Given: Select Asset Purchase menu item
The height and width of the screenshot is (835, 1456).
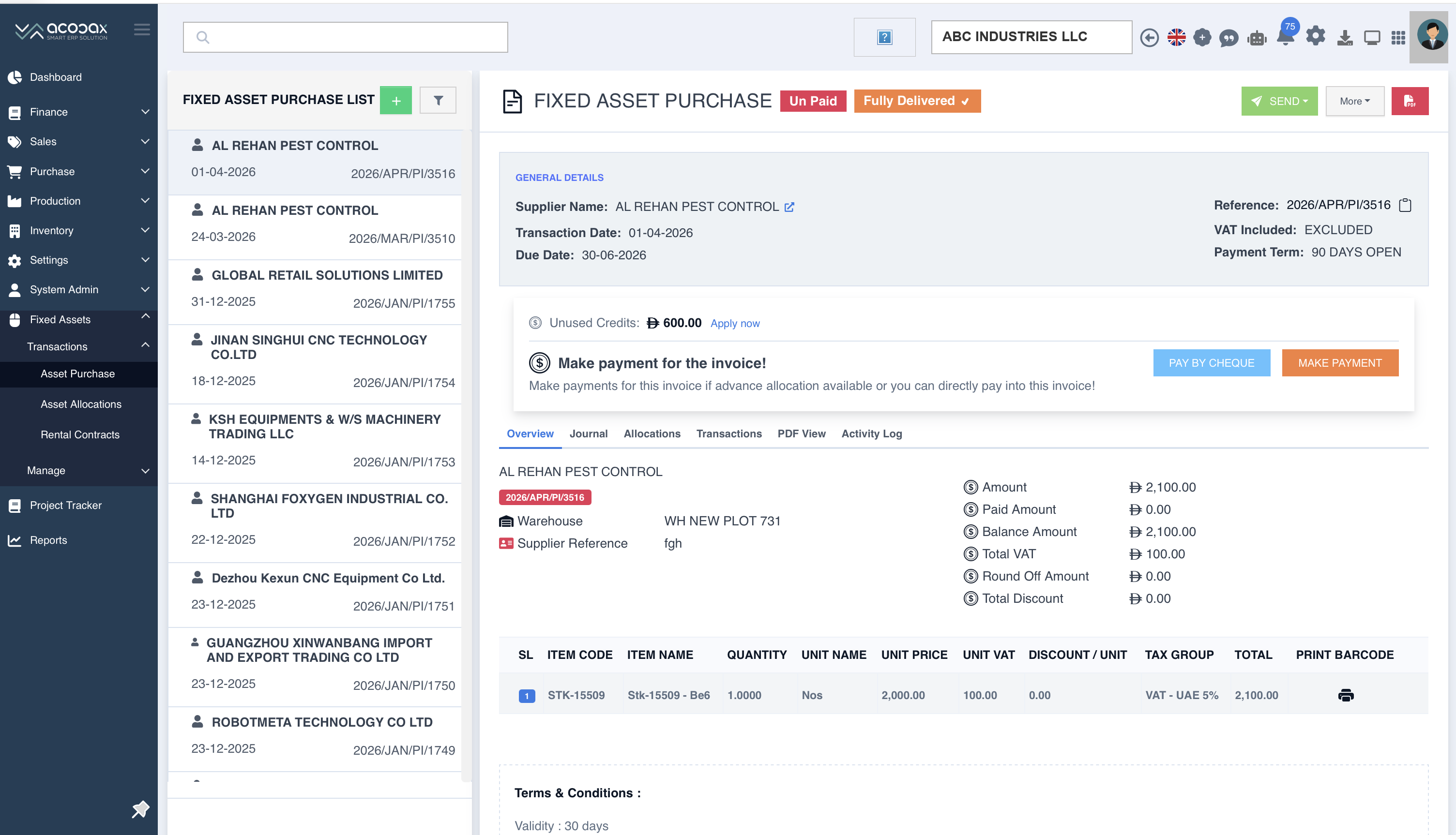Looking at the screenshot, I should pos(78,374).
